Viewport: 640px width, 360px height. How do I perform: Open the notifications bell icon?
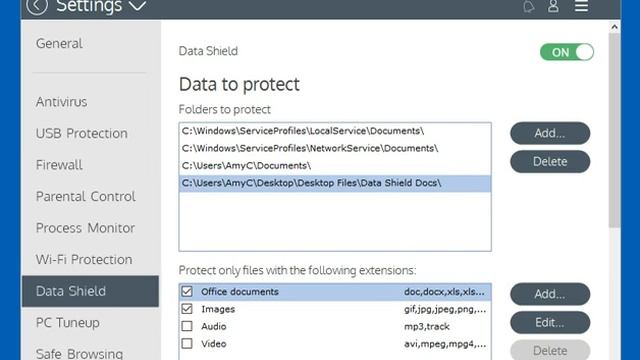pos(529,6)
